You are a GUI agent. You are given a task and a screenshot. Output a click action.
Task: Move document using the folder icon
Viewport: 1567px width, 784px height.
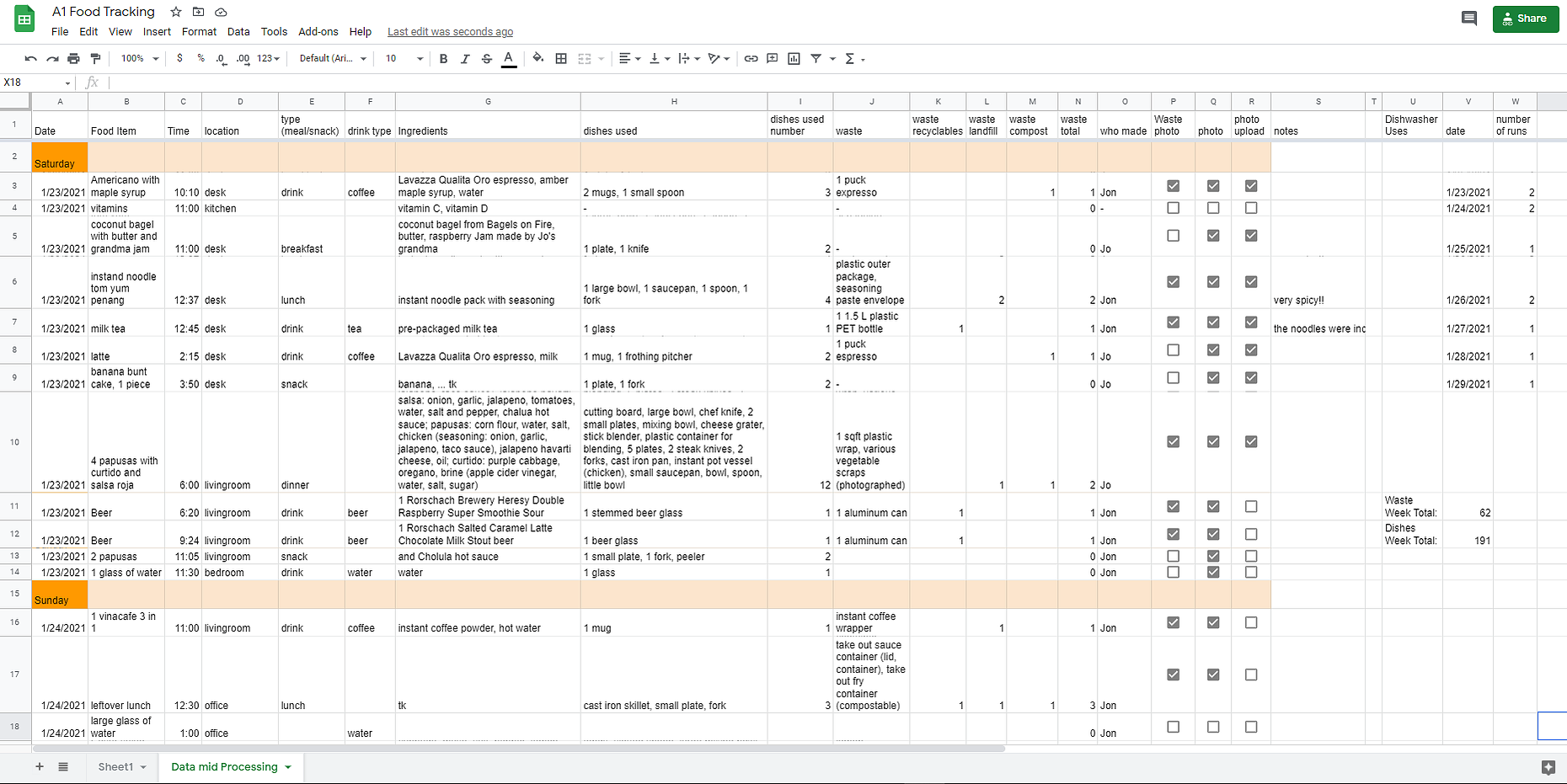(198, 12)
